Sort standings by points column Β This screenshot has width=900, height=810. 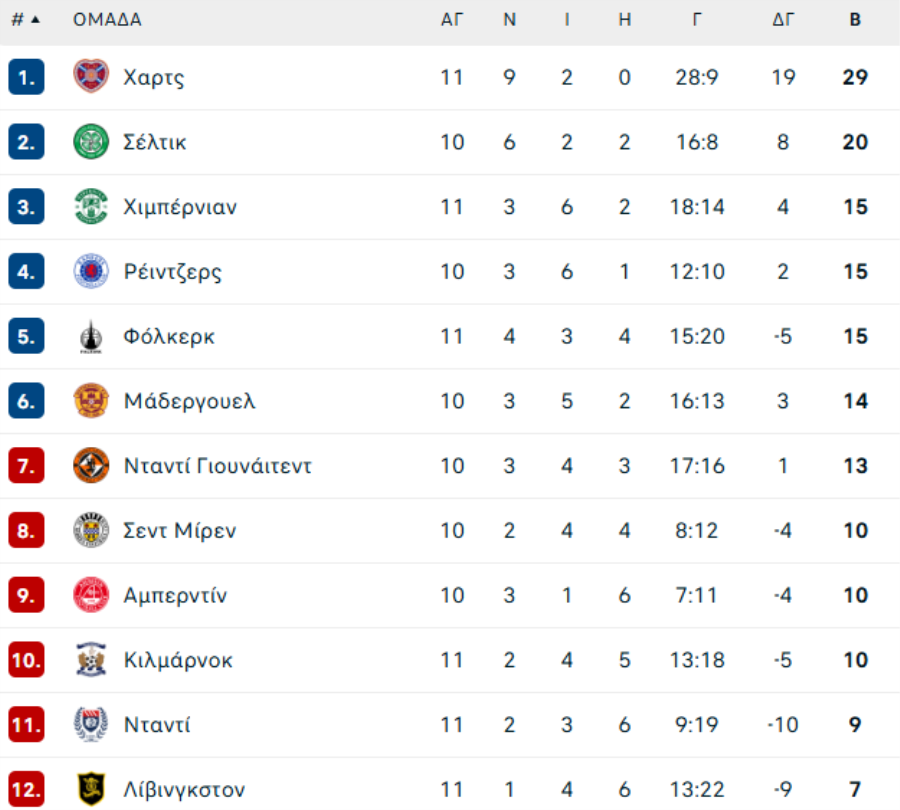point(855,19)
